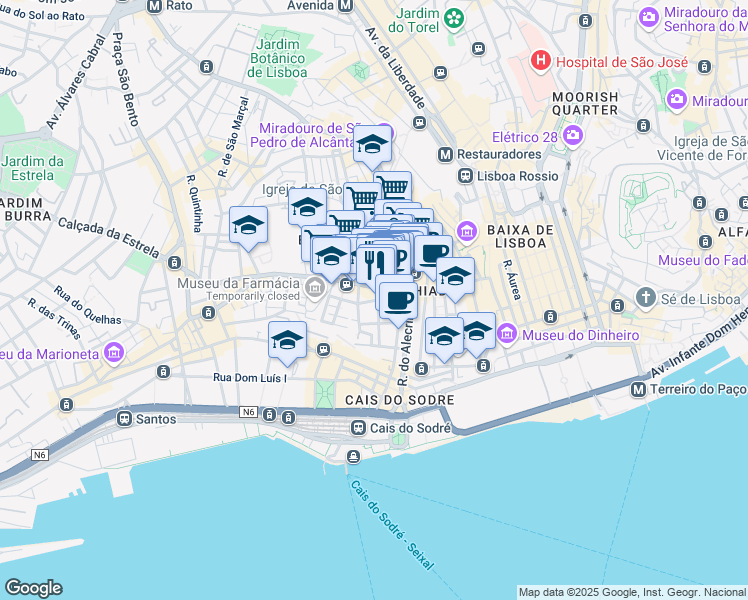Viewport: 748px width, 600px height.
Task: Select purple museum pin beside Baixa de Lisboa
Action: (x=467, y=232)
